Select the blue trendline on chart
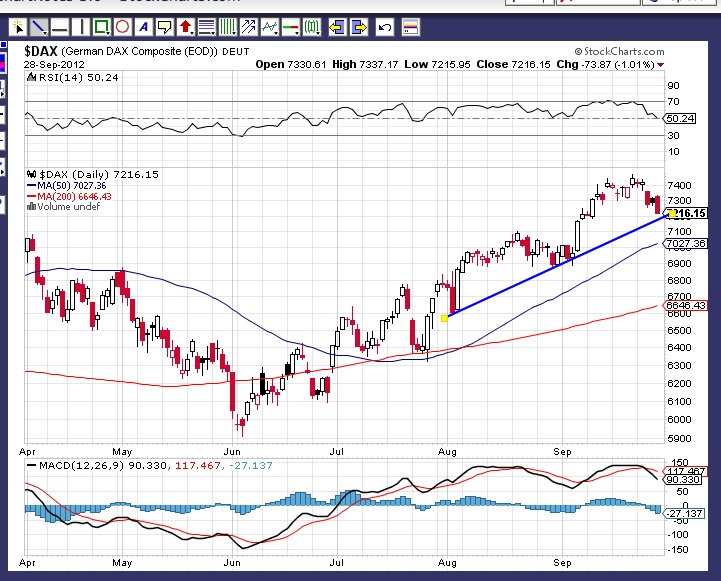Screen dimensions: 721x581 click(x=556, y=267)
